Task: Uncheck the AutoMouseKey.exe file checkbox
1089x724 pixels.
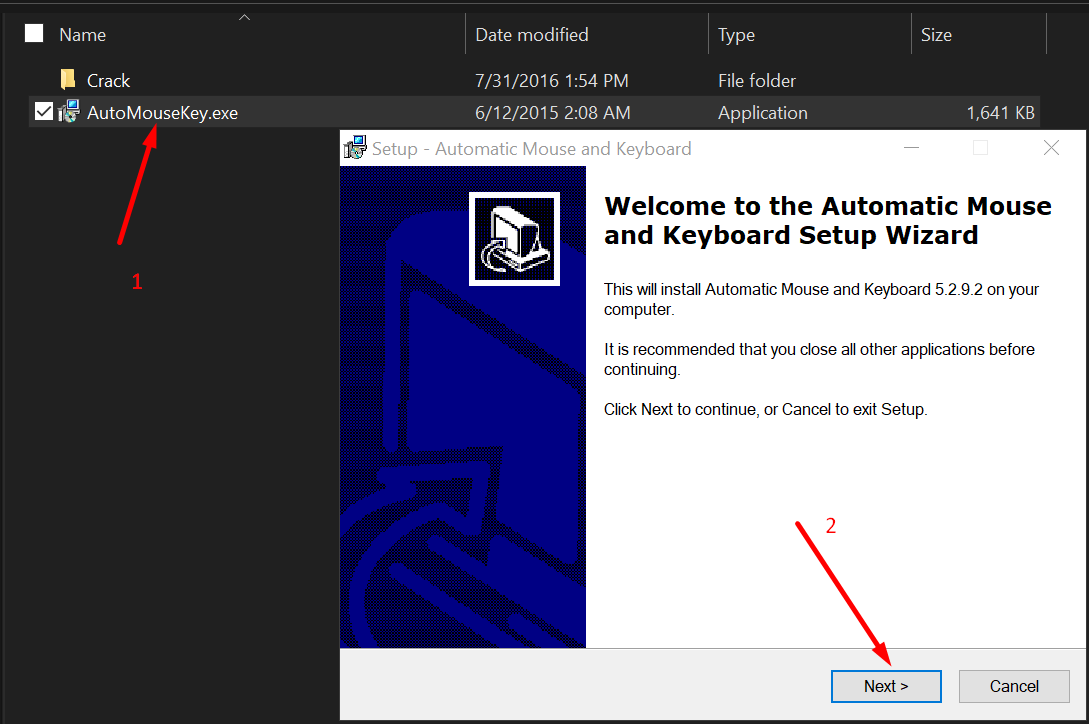Action: click(x=43, y=112)
